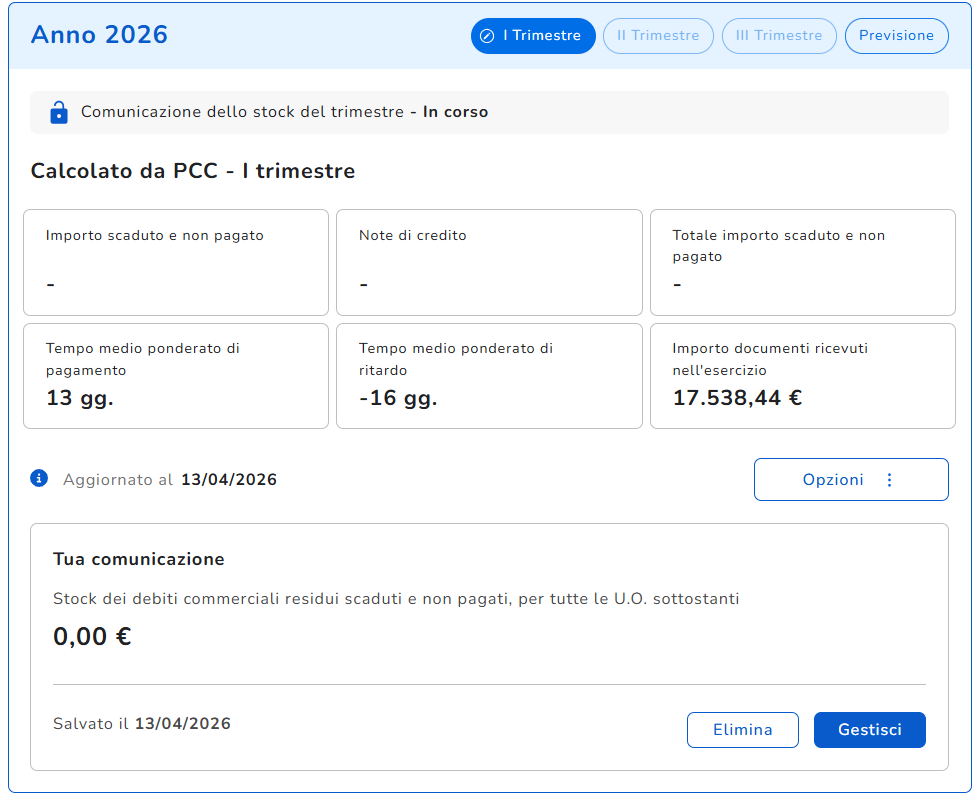Viewport: 972px width, 812px height.
Task: Click the Importo documenti ricevuti nell'esercizio card
Action: click(x=803, y=376)
